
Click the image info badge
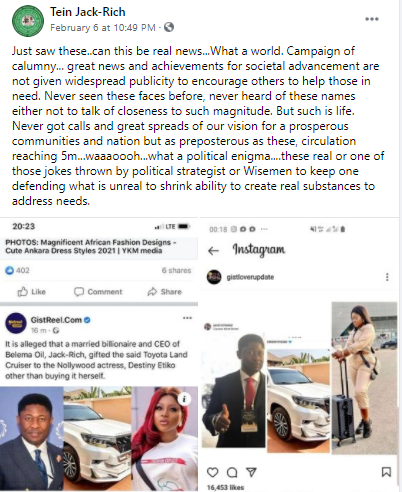click(x=184, y=399)
